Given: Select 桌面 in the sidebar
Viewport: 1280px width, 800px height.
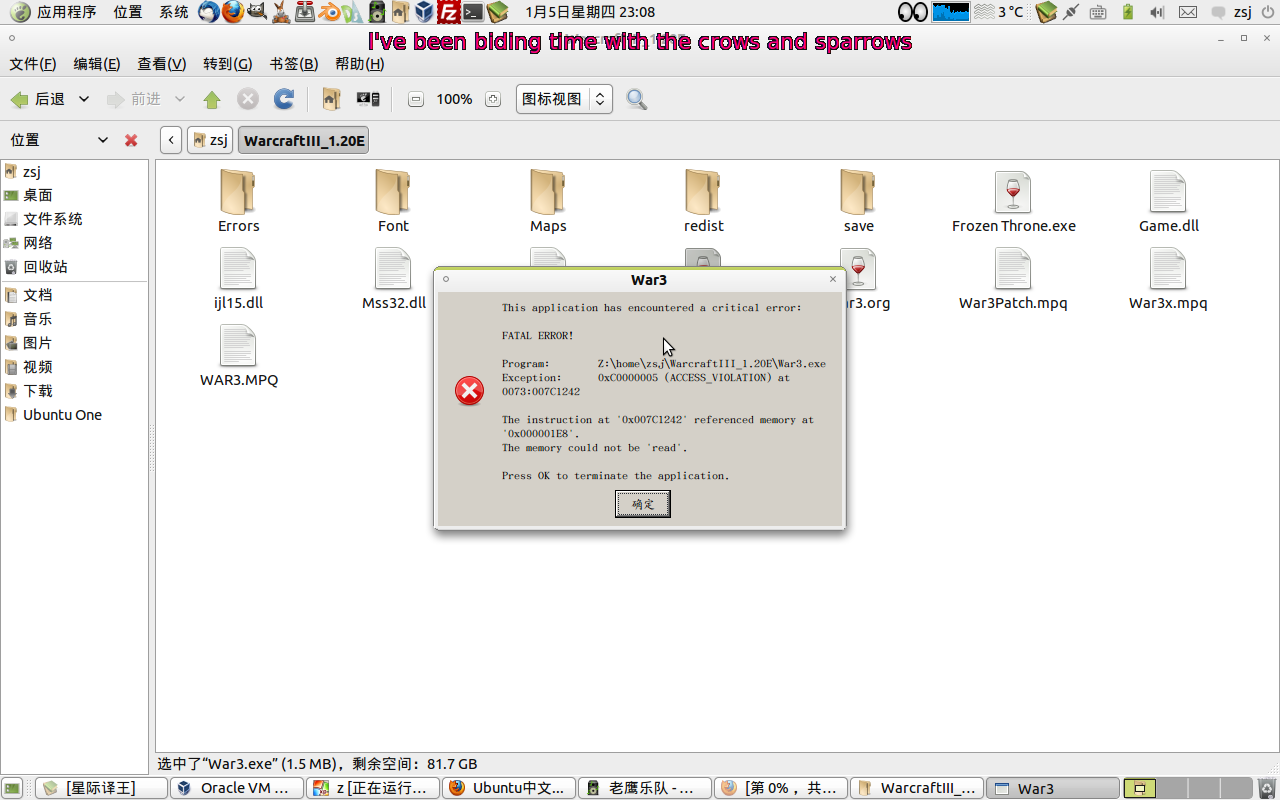Looking at the screenshot, I should [x=38, y=195].
